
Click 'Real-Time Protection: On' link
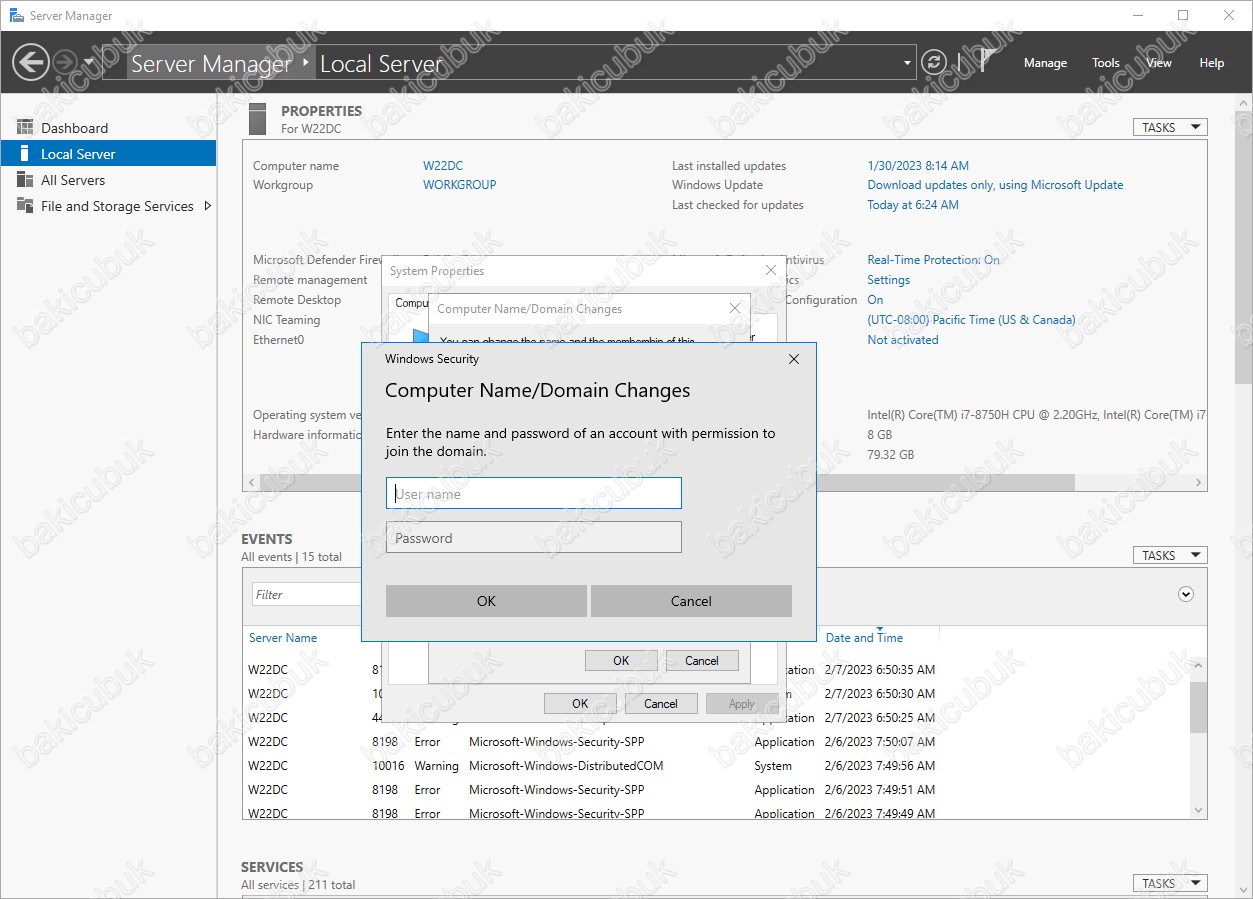pyautogui.click(x=933, y=260)
